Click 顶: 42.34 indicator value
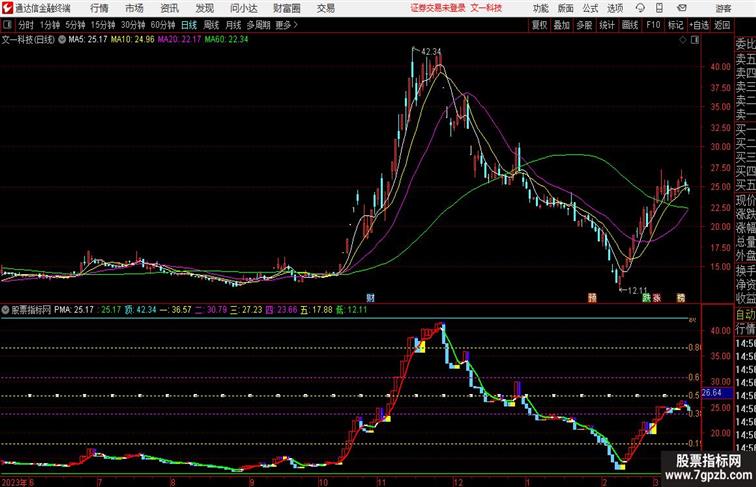The image size is (756, 487). 140,310
